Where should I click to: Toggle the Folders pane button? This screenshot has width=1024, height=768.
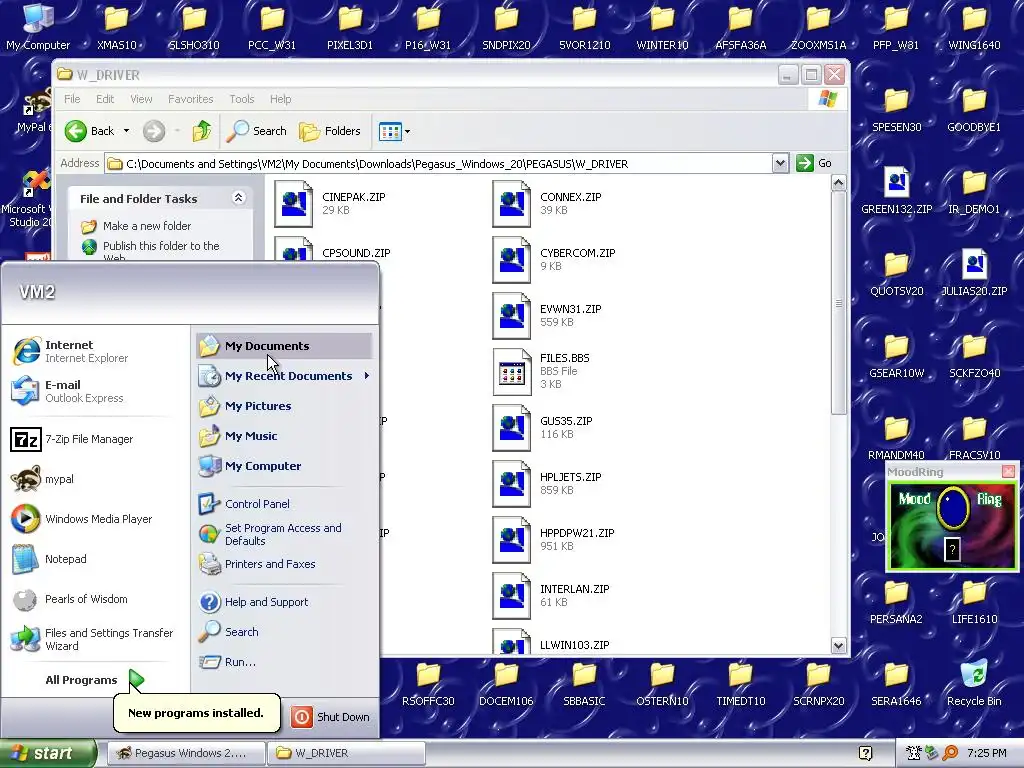tap(330, 131)
